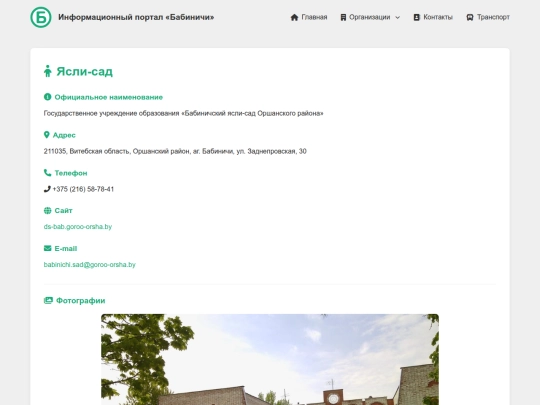Open the Транспорт menu item
540x405 pixels.
tap(493, 17)
